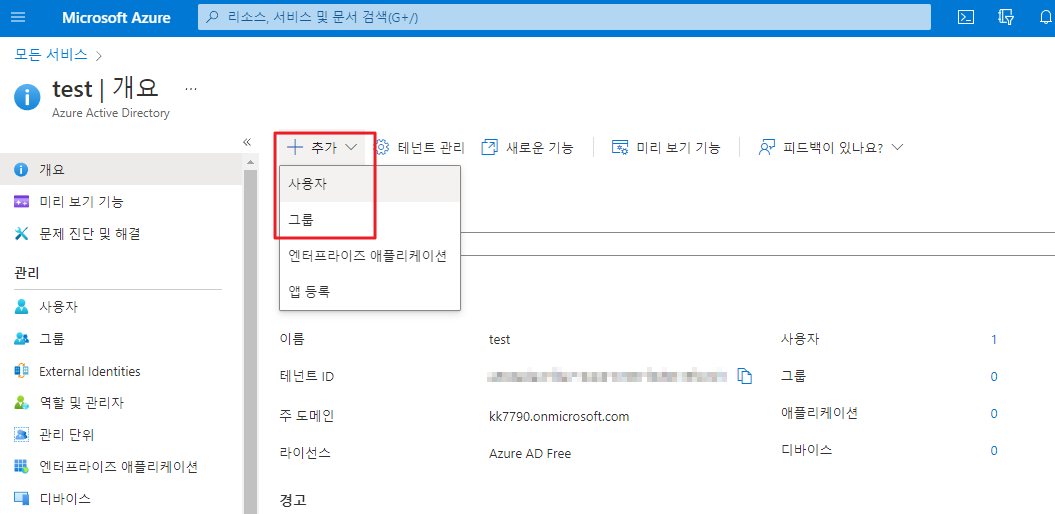1055x514 pixels.
Task: Collapse the sidebar with double chevron
Action: [x=246, y=142]
